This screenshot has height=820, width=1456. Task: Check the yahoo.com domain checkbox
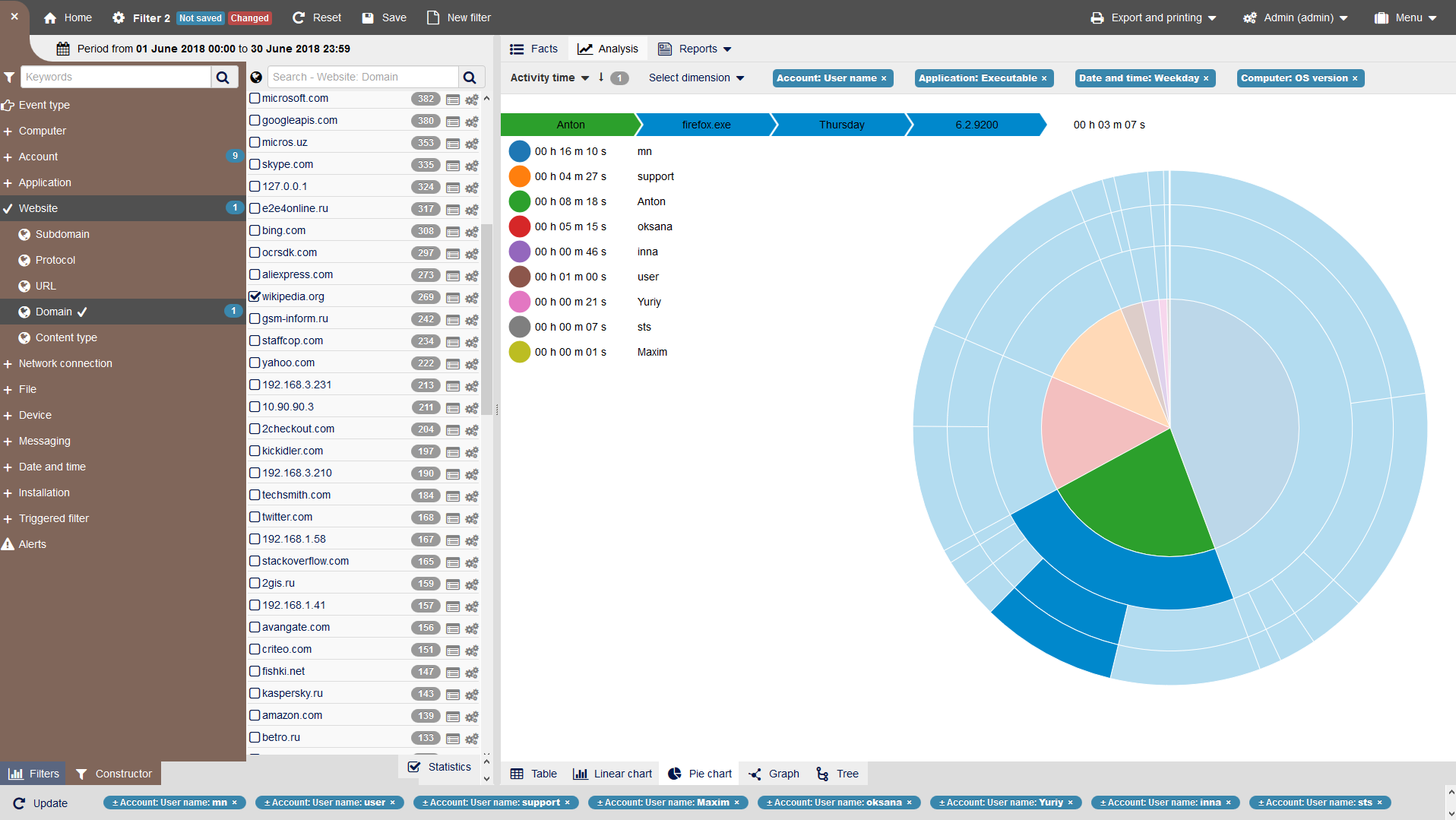tap(255, 363)
